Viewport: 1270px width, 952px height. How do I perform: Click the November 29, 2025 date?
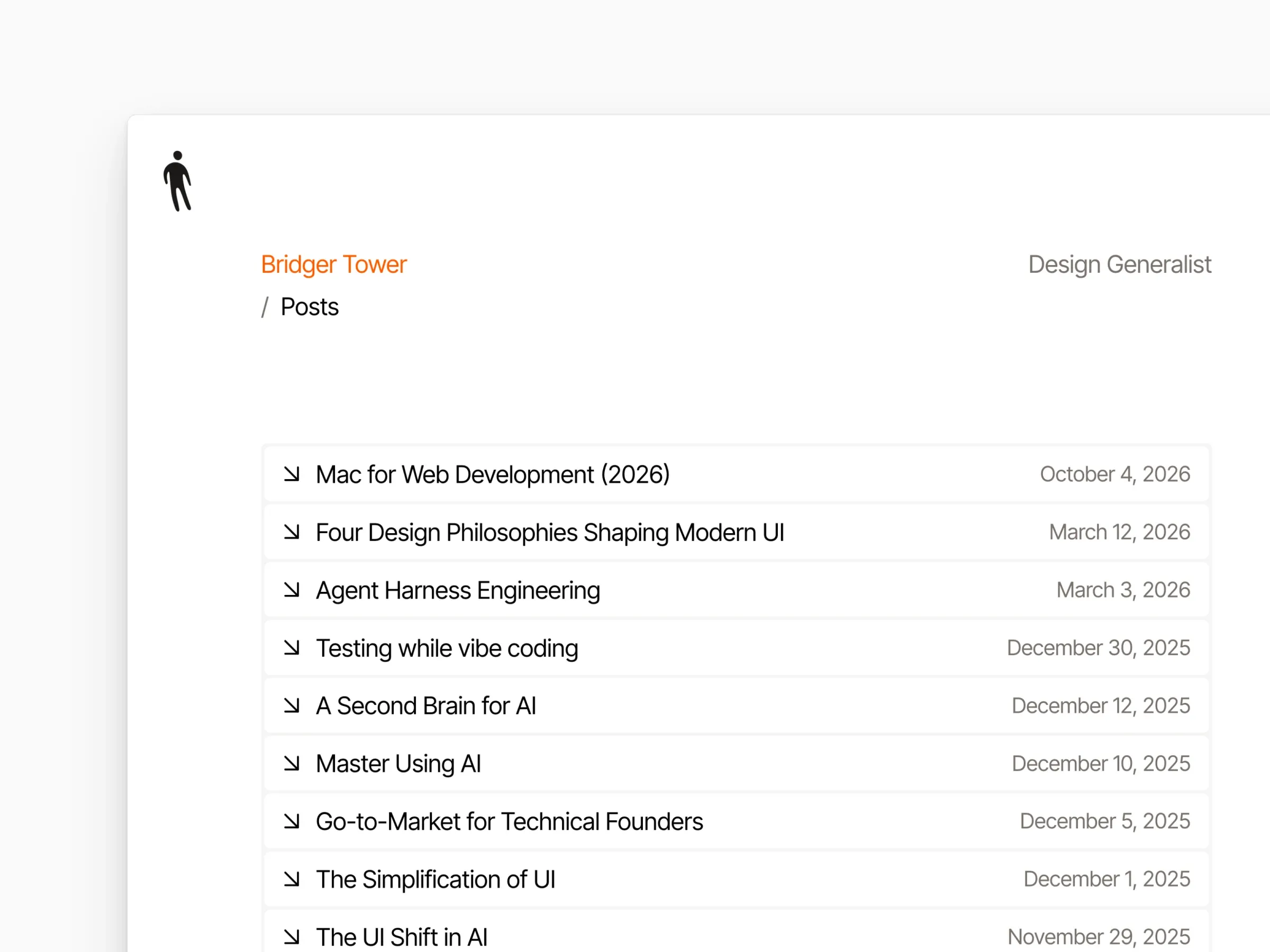tap(1099, 937)
